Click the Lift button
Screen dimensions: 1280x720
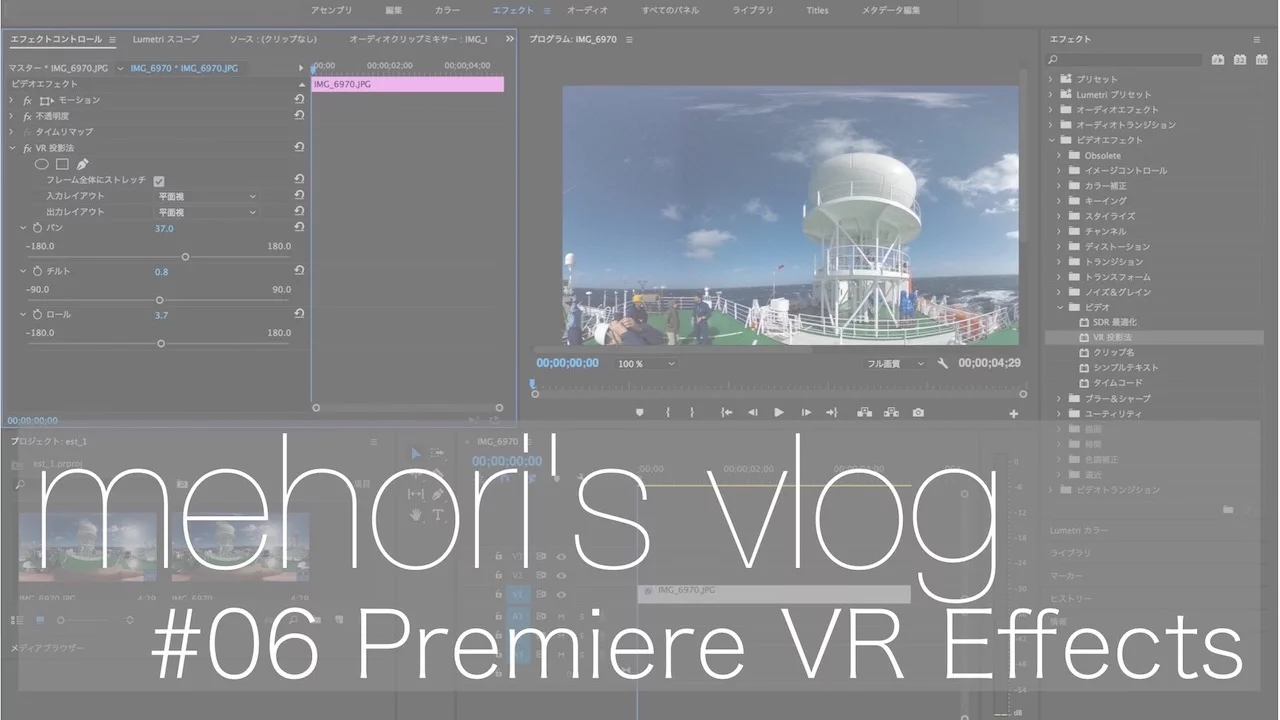coord(864,412)
